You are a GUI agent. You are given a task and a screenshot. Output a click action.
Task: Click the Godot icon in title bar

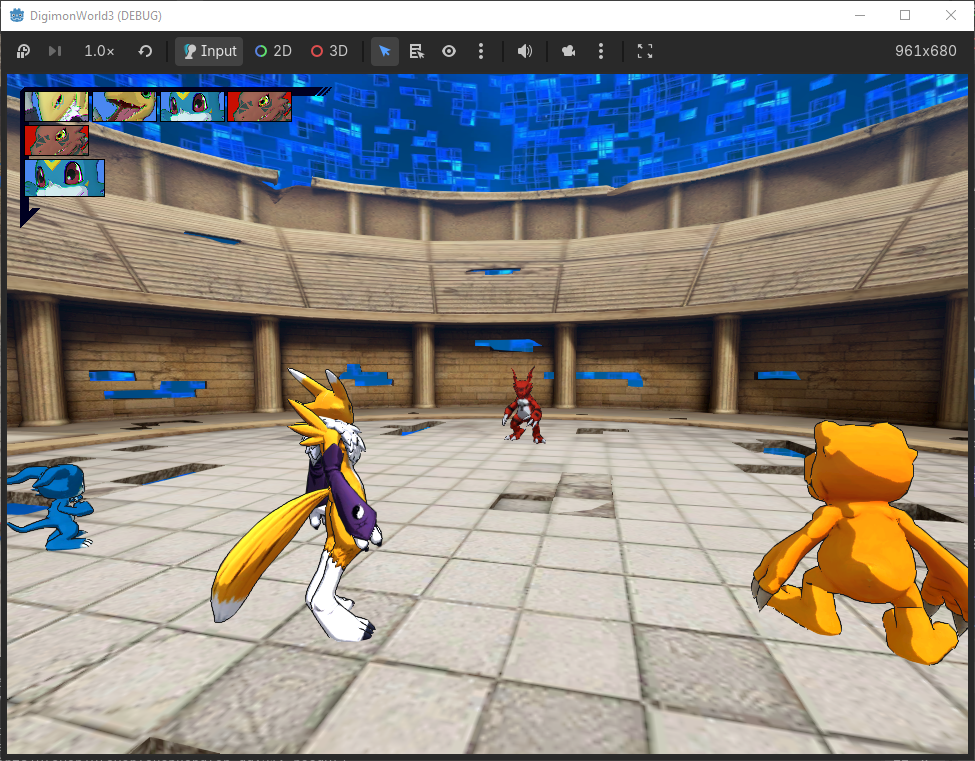tap(17, 16)
